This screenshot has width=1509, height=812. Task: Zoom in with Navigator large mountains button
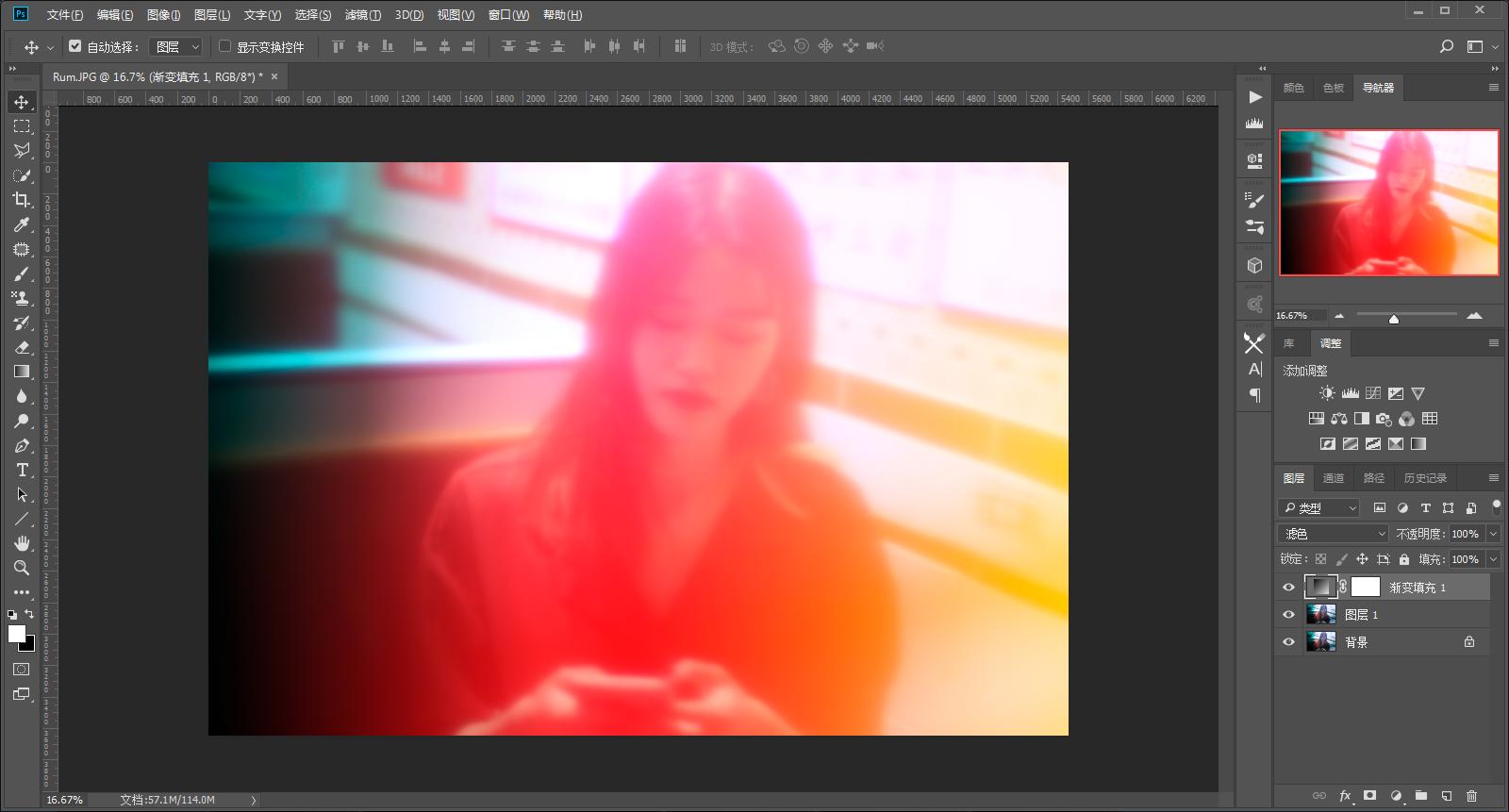(1475, 315)
